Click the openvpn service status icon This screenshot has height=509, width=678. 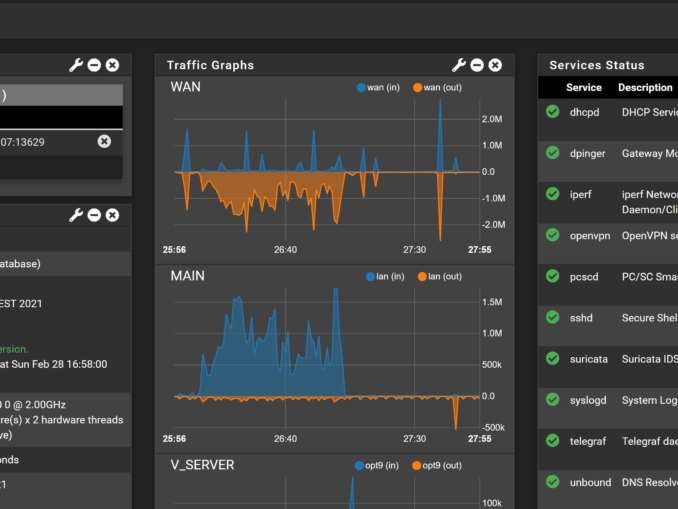pyautogui.click(x=552, y=235)
